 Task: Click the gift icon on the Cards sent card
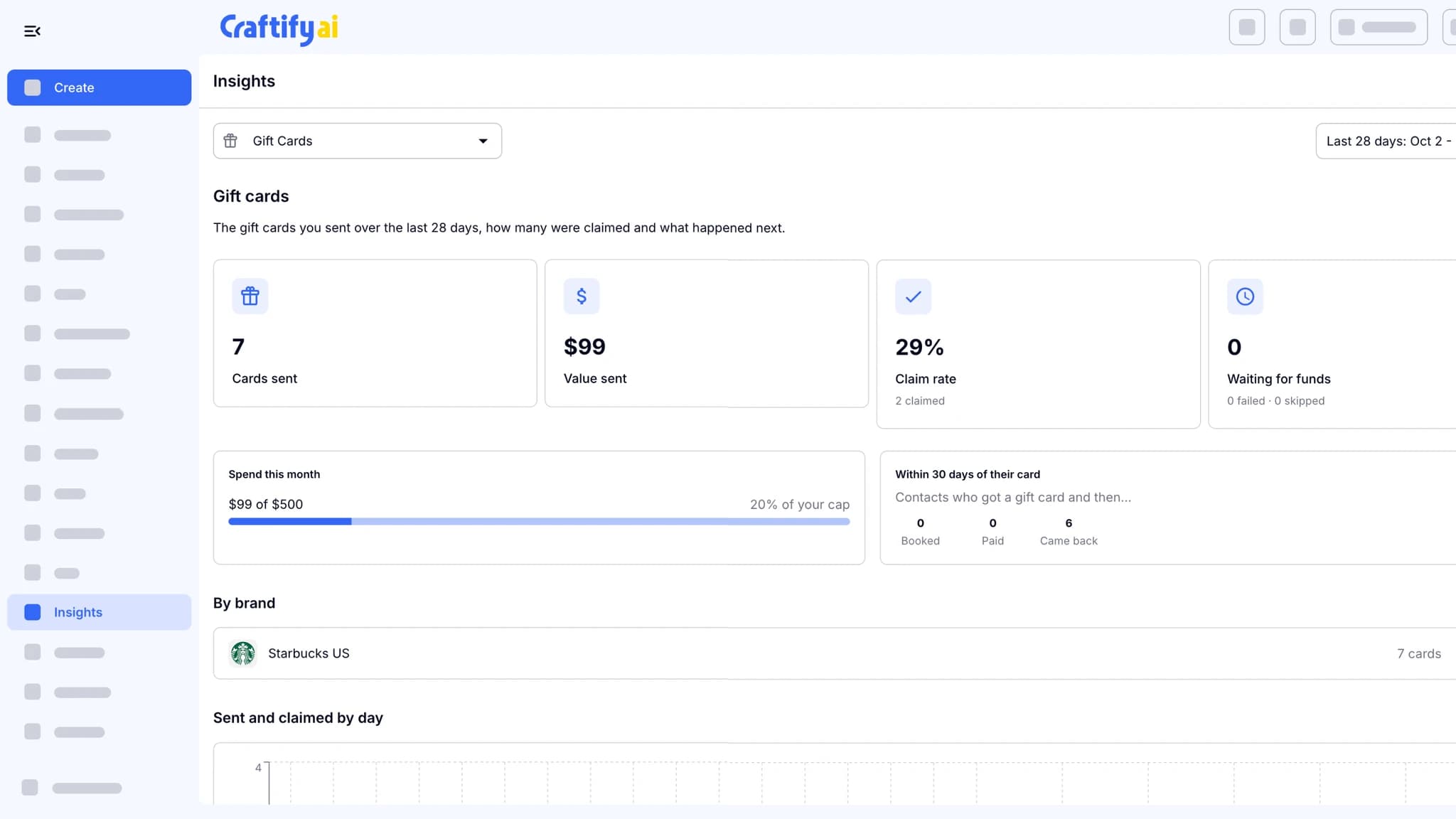click(x=250, y=296)
